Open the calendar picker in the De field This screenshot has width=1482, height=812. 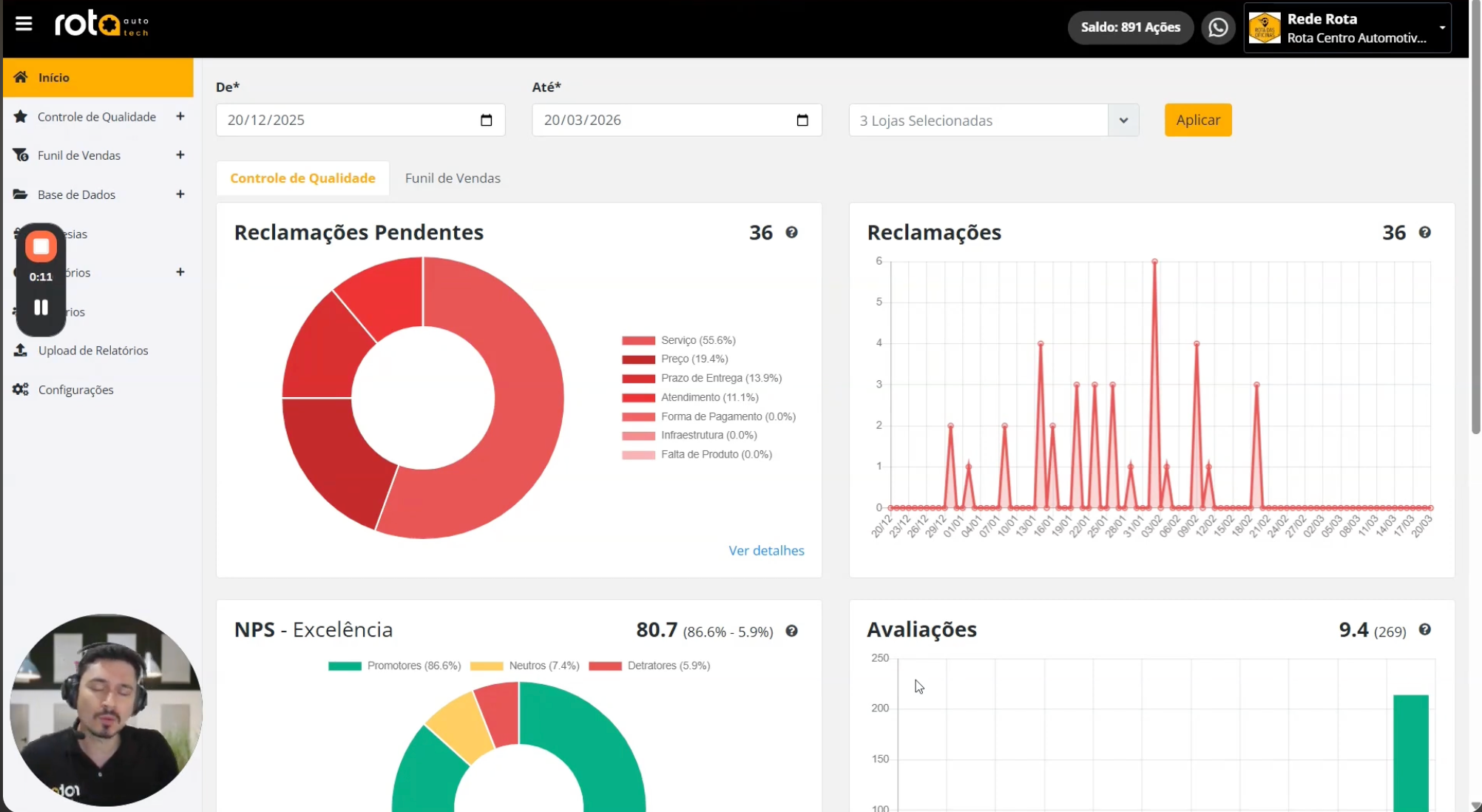486,121
